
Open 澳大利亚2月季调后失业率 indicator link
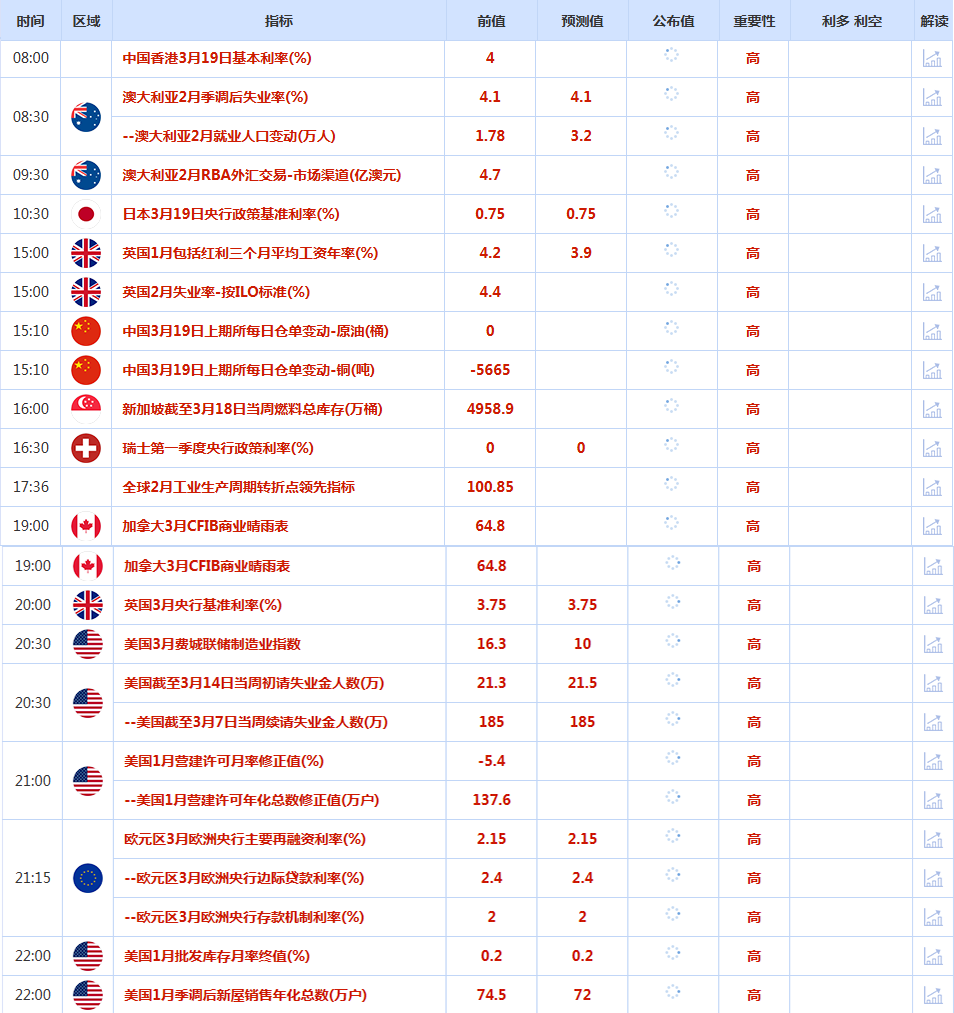click(214, 97)
